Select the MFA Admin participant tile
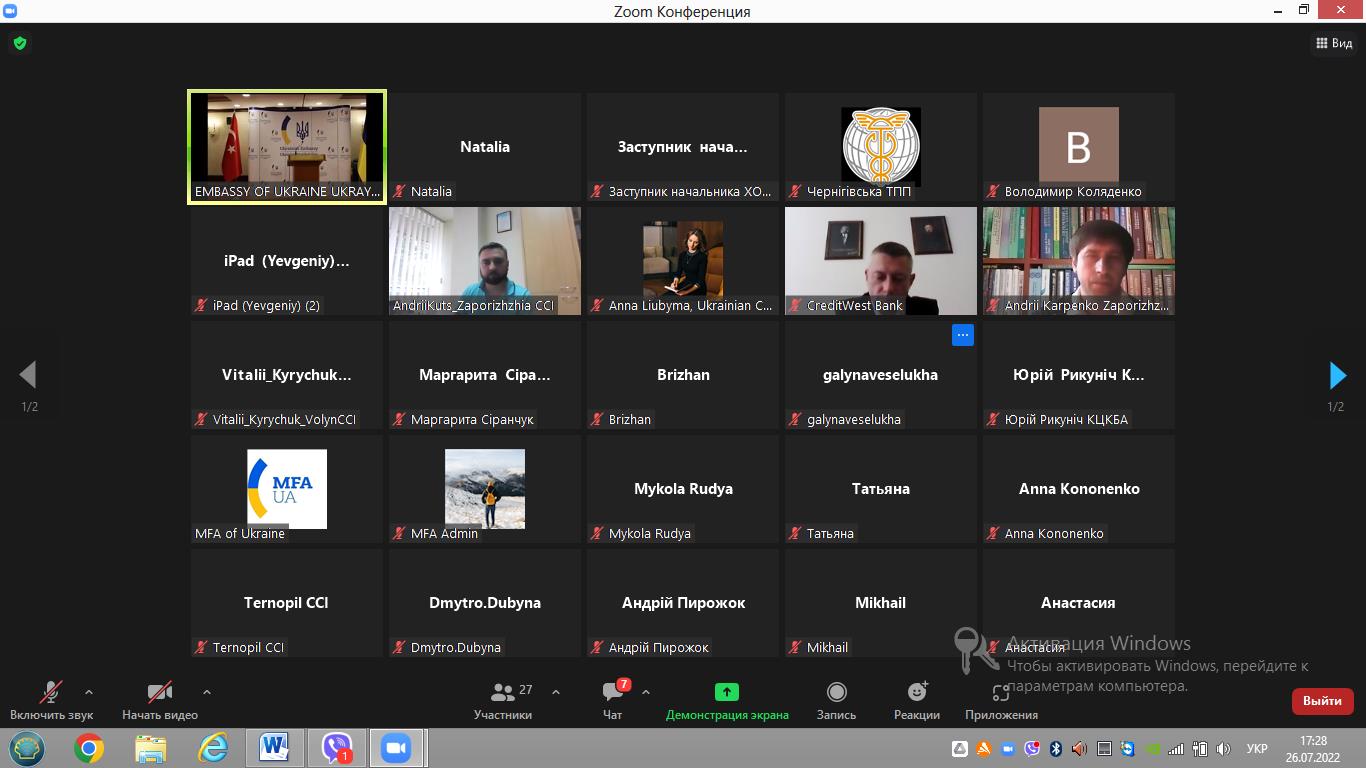Screen dimensions: 1366x768 point(485,489)
